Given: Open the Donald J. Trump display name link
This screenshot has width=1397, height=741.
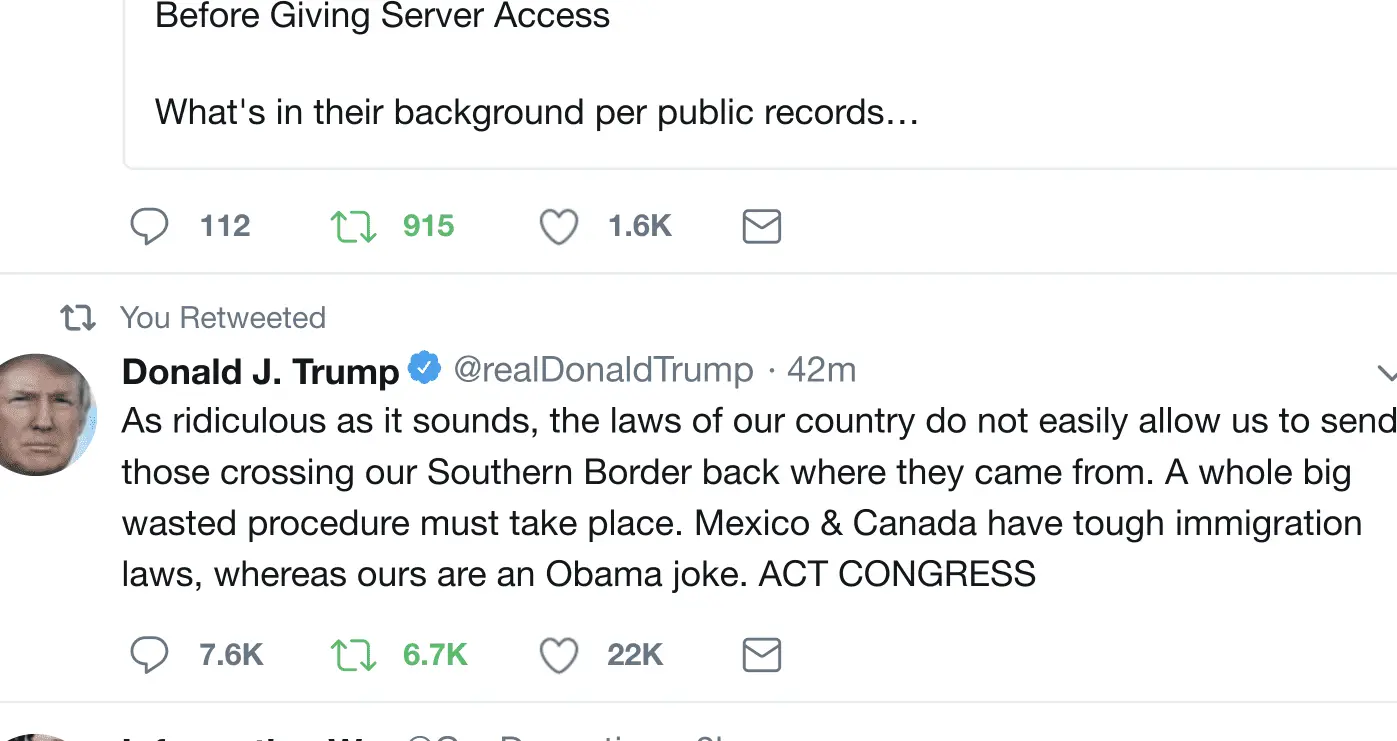Looking at the screenshot, I should tap(260, 371).
